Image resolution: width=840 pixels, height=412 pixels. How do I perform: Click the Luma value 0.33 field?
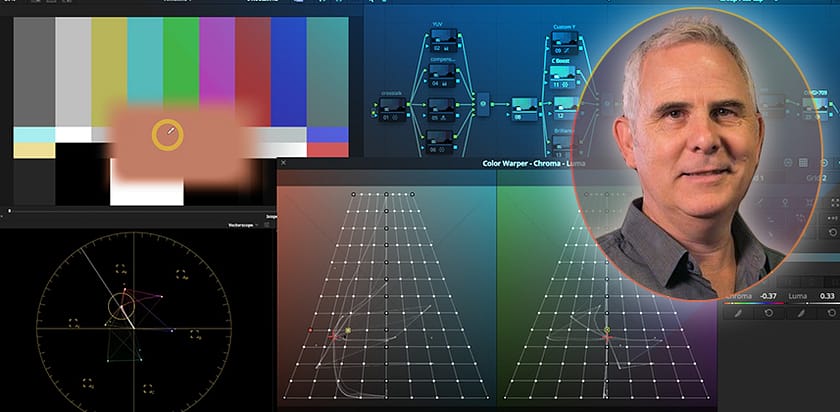827,296
